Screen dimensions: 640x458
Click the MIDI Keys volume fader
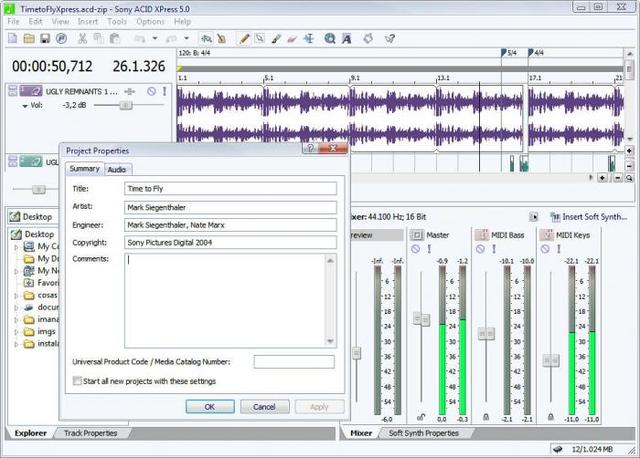click(x=551, y=360)
